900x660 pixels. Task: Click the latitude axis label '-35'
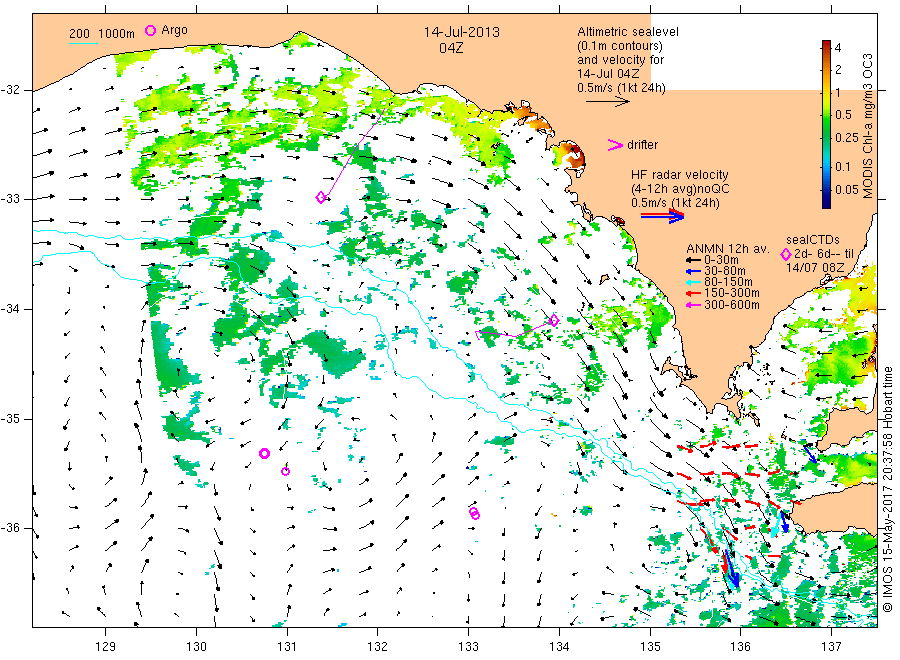click(10, 419)
